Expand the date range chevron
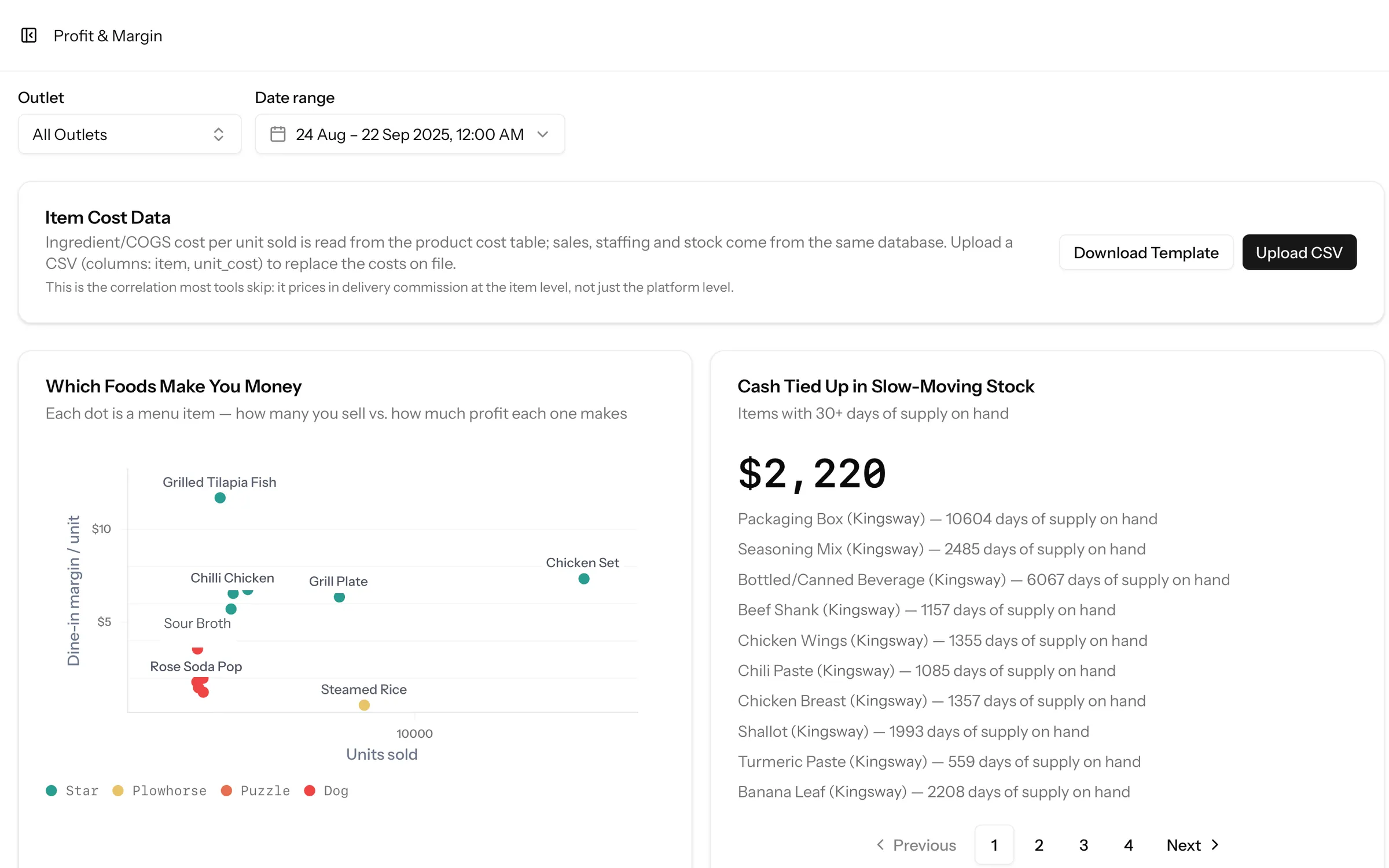The width and height of the screenshot is (1389, 868). click(x=542, y=134)
